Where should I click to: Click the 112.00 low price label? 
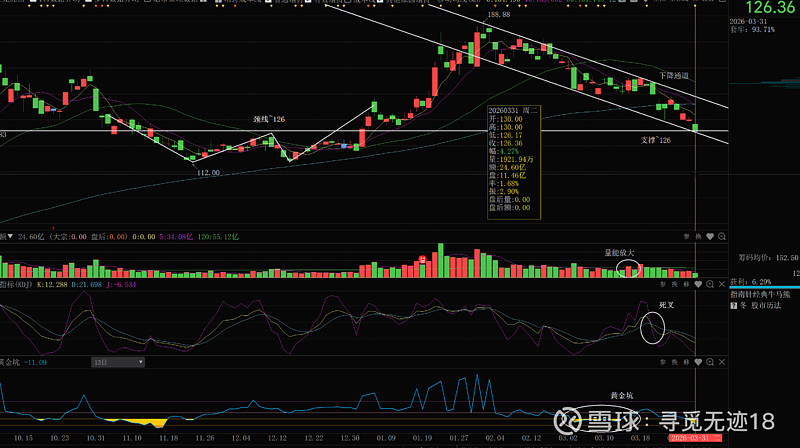(208, 173)
